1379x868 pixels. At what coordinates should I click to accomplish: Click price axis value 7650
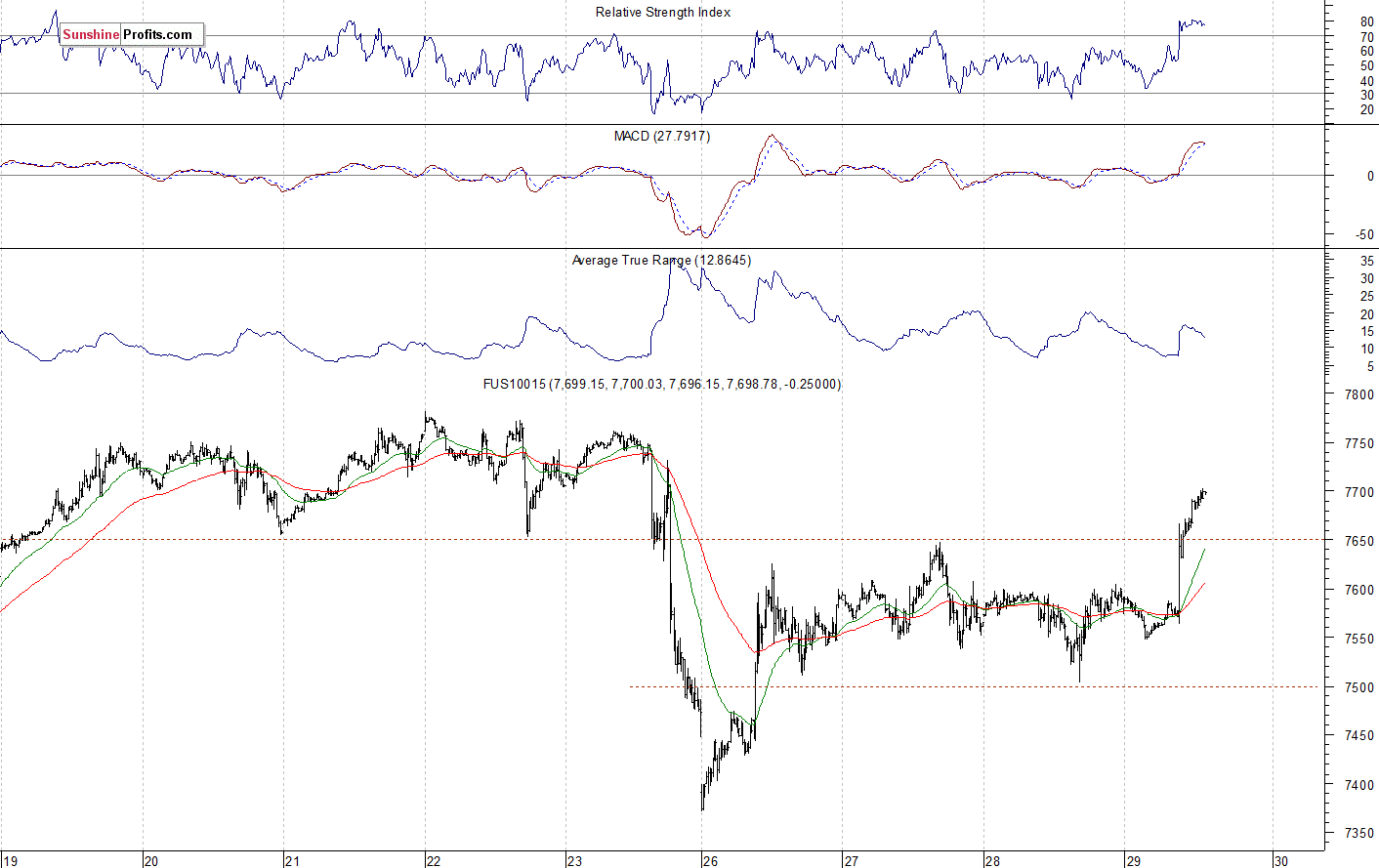1358,542
